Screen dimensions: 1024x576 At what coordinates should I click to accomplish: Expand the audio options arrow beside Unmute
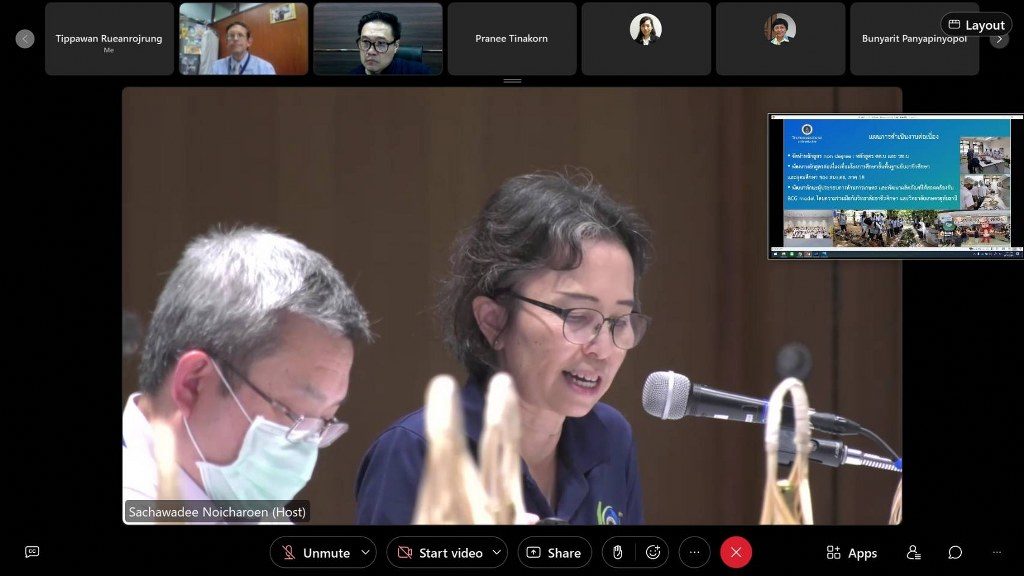point(365,552)
